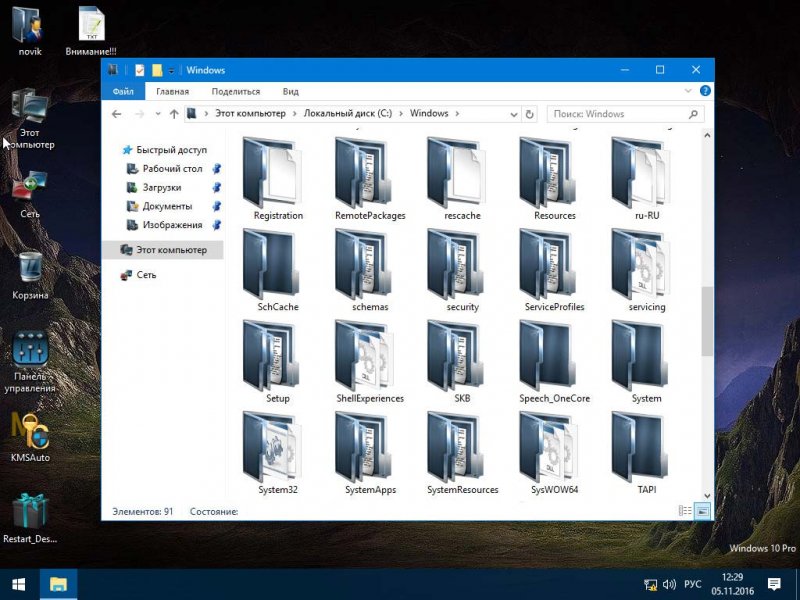The height and width of the screenshot is (600, 800).
Task: Select the Панель управления desktop icon
Action: pos(30,362)
